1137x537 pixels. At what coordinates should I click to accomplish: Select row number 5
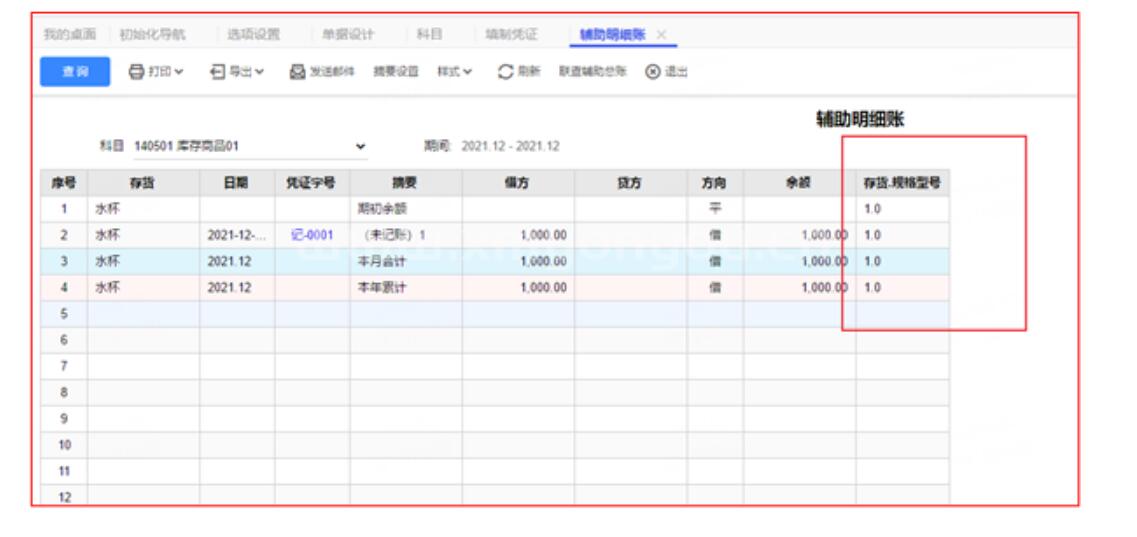(x=64, y=315)
